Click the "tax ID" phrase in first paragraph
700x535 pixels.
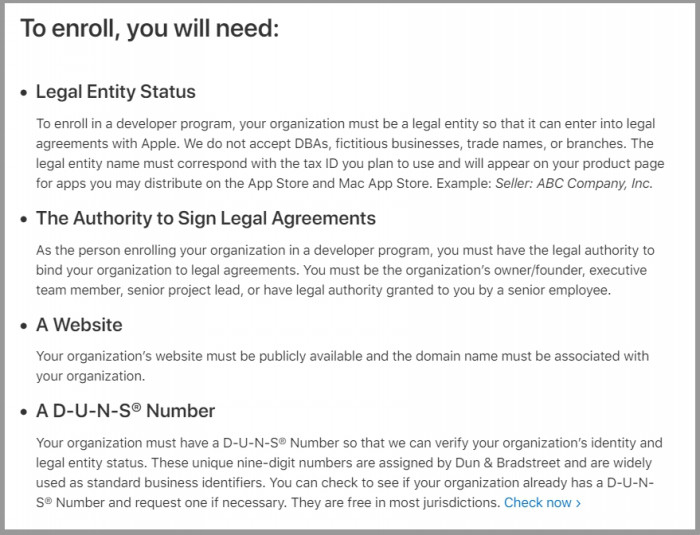pyautogui.click(x=319, y=163)
